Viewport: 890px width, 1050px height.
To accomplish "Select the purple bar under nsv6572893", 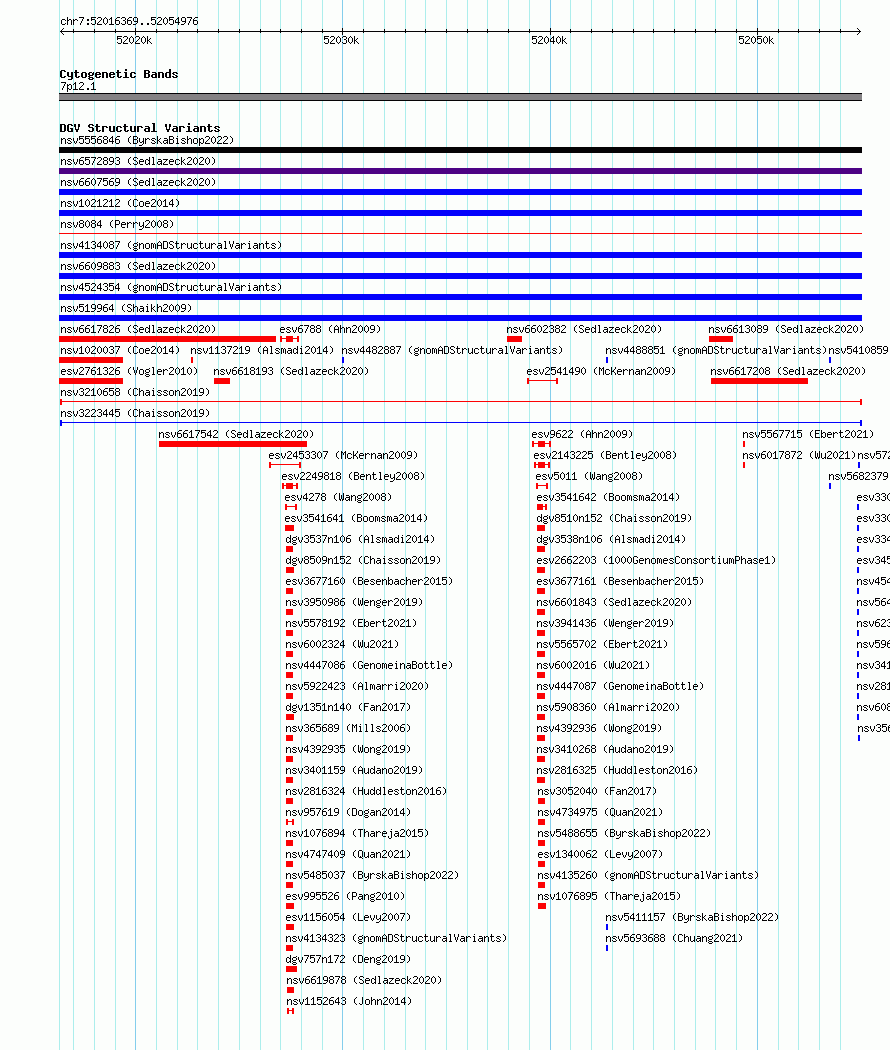I will click(460, 171).
